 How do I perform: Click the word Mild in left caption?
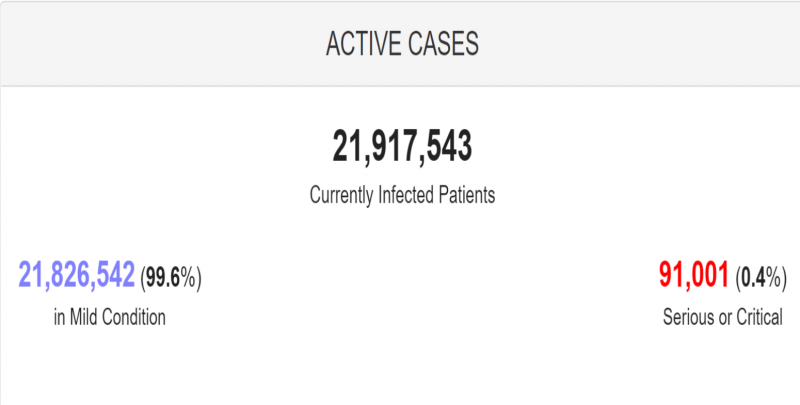coord(83,317)
